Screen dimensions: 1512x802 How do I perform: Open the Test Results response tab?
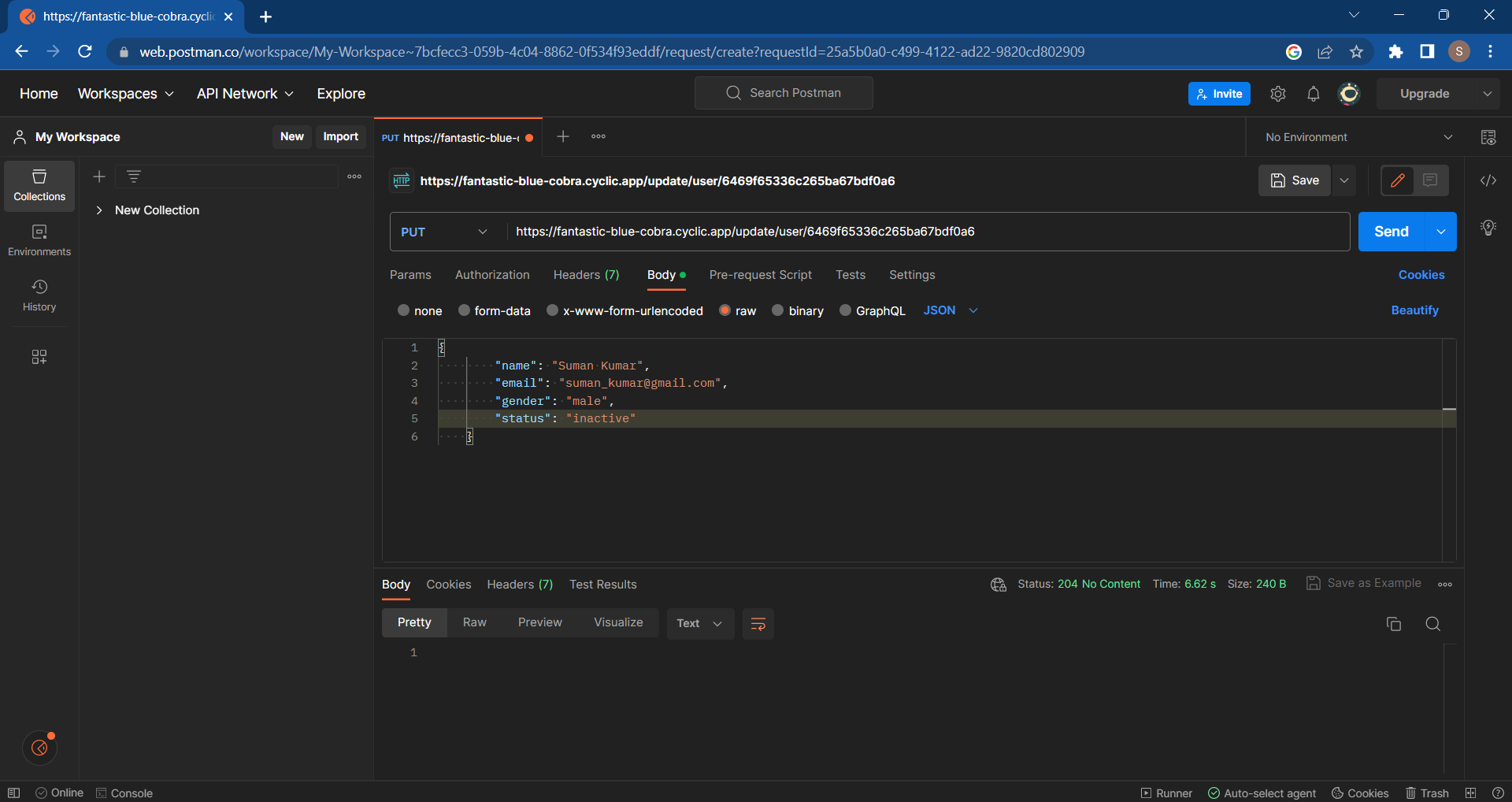[x=602, y=585]
